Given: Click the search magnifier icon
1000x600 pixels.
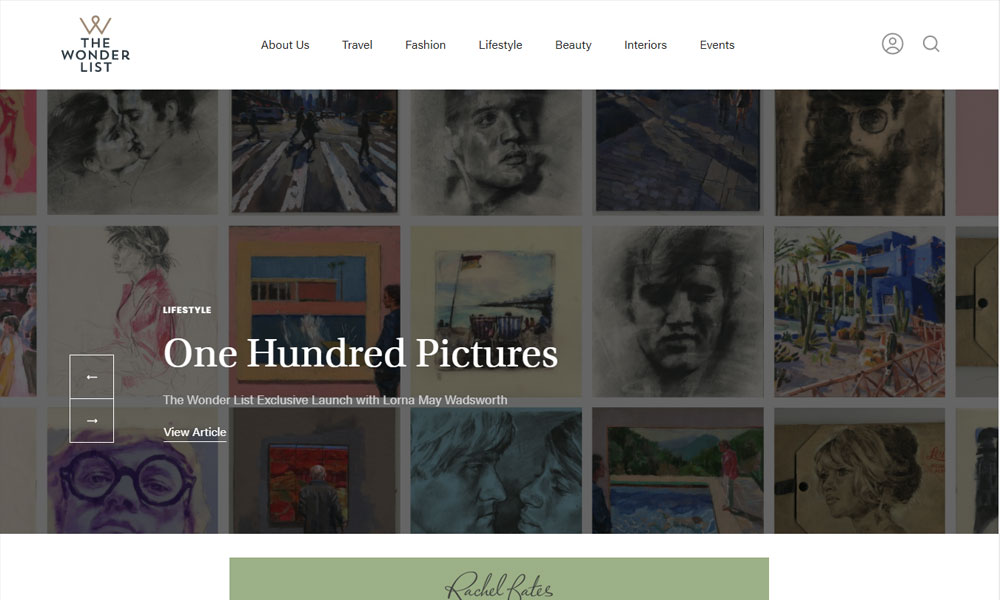Looking at the screenshot, I should pyautogui.click(x=931, y=44).
